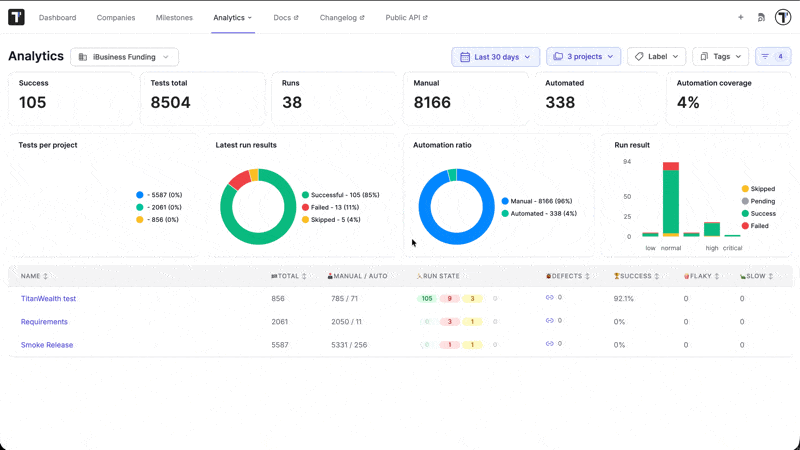Click the company building icon

coord(83,57)
